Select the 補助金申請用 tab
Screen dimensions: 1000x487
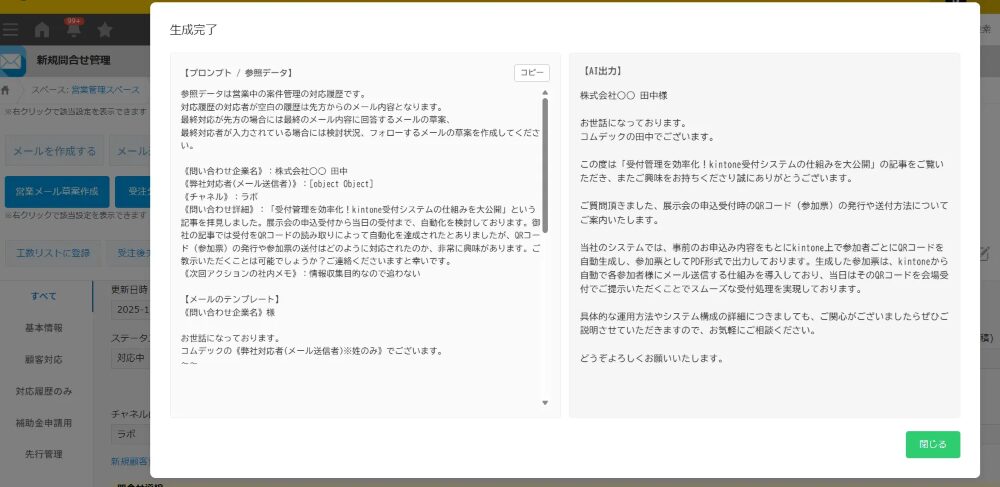tap(44, 423)
